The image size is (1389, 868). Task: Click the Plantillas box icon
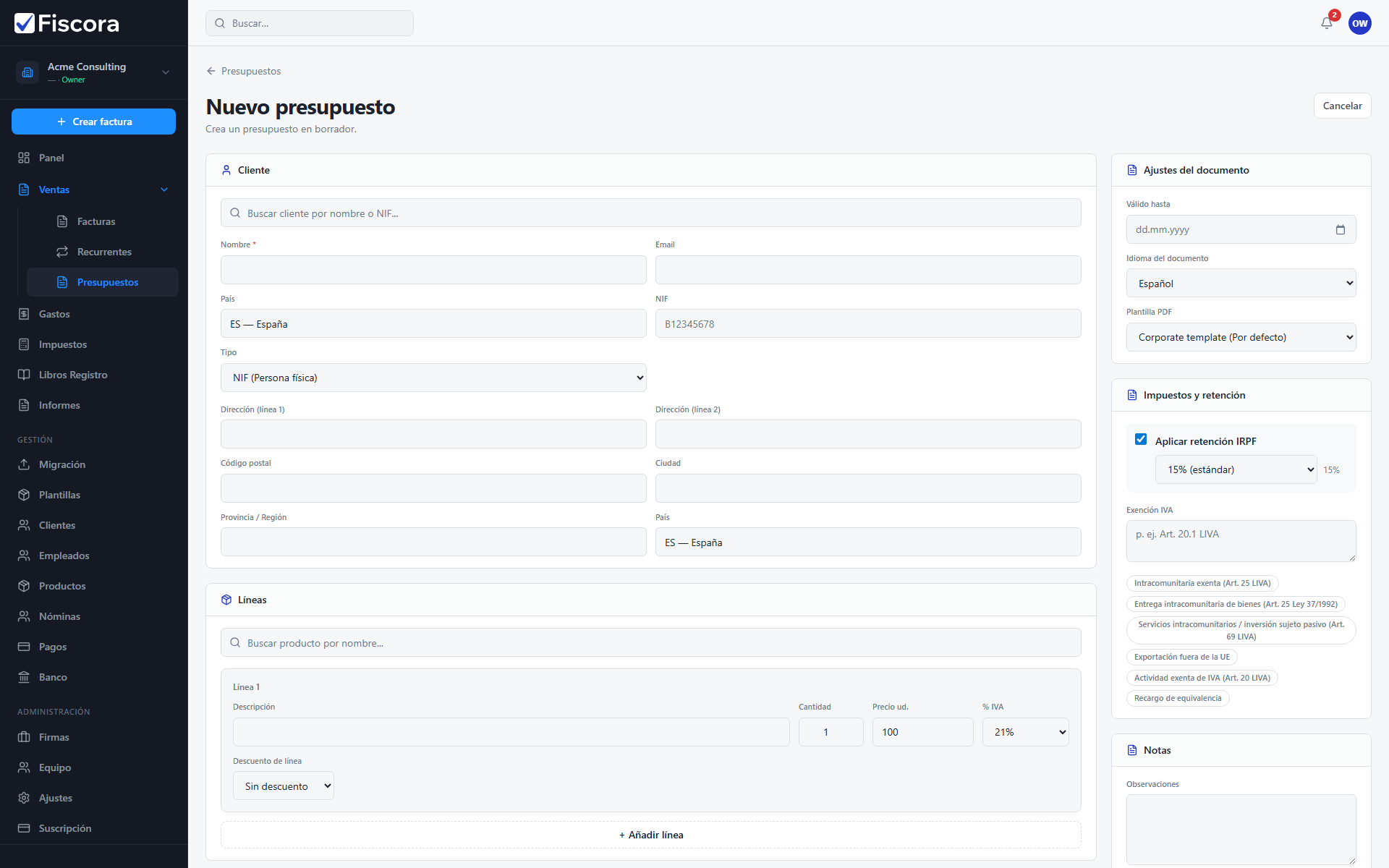pos(24,495)
